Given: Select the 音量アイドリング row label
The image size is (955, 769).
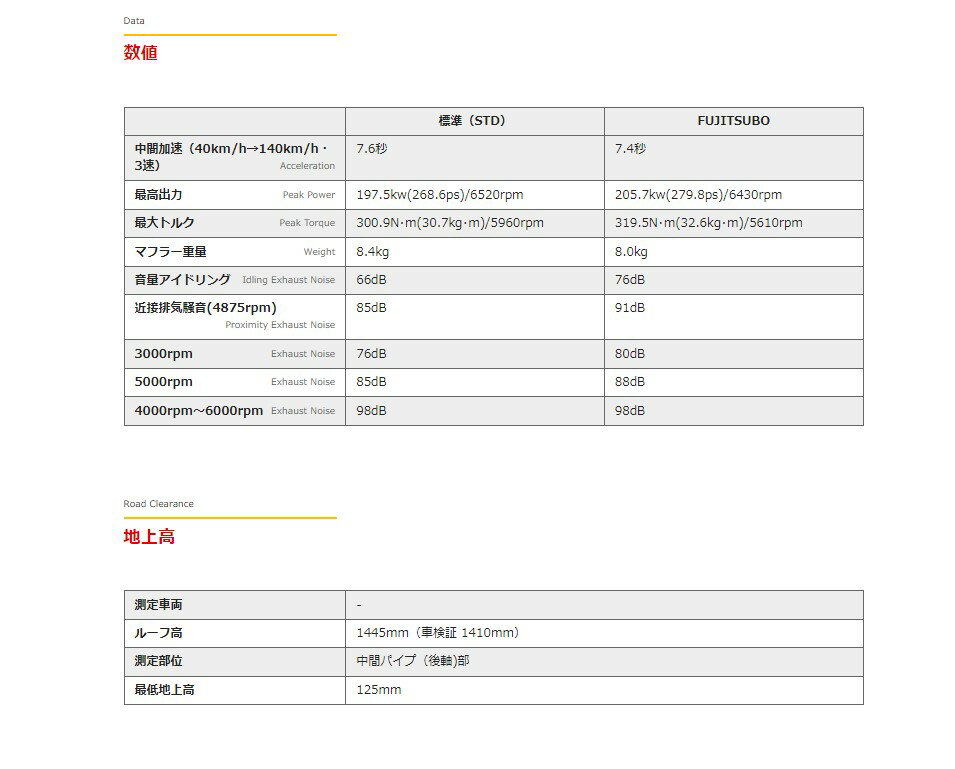Looking at the screenshot, I should (x=234, y=280).
